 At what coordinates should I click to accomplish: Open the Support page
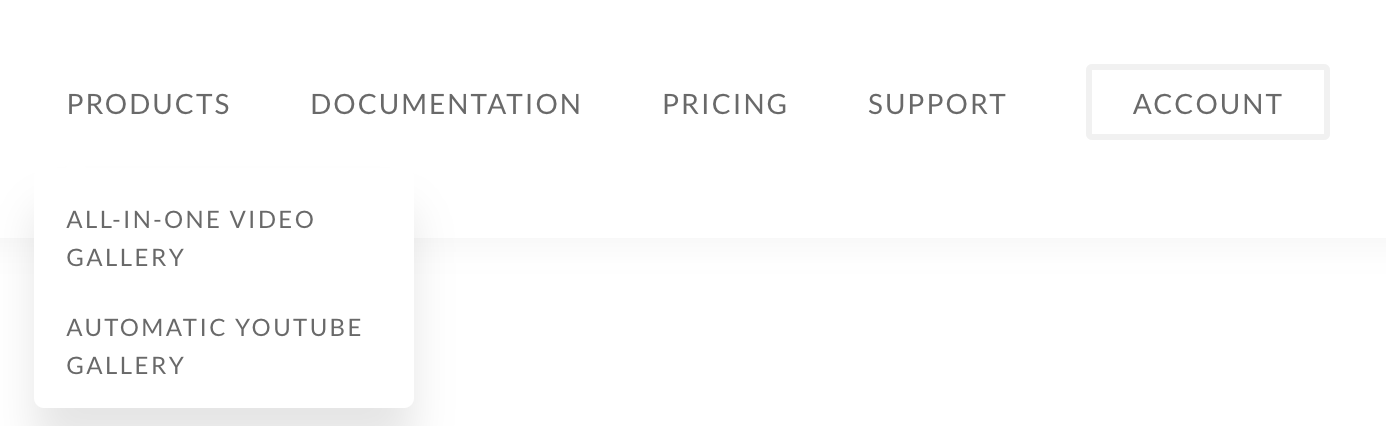click(x=937, y=104)
